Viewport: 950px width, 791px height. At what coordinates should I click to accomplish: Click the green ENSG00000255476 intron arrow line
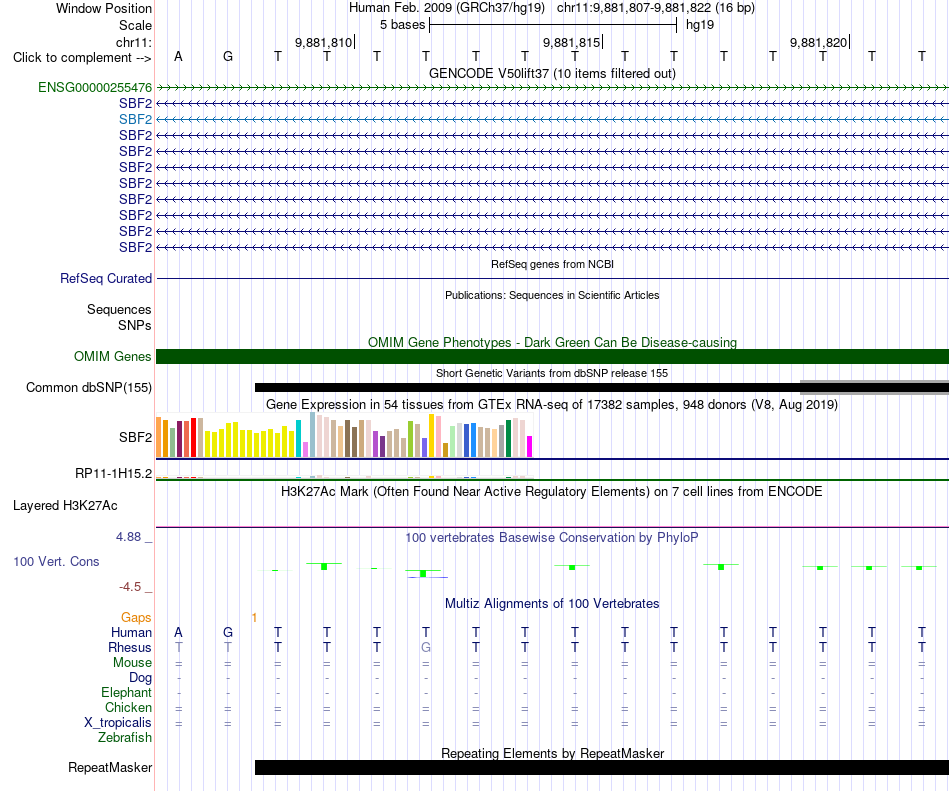(552, 88)
